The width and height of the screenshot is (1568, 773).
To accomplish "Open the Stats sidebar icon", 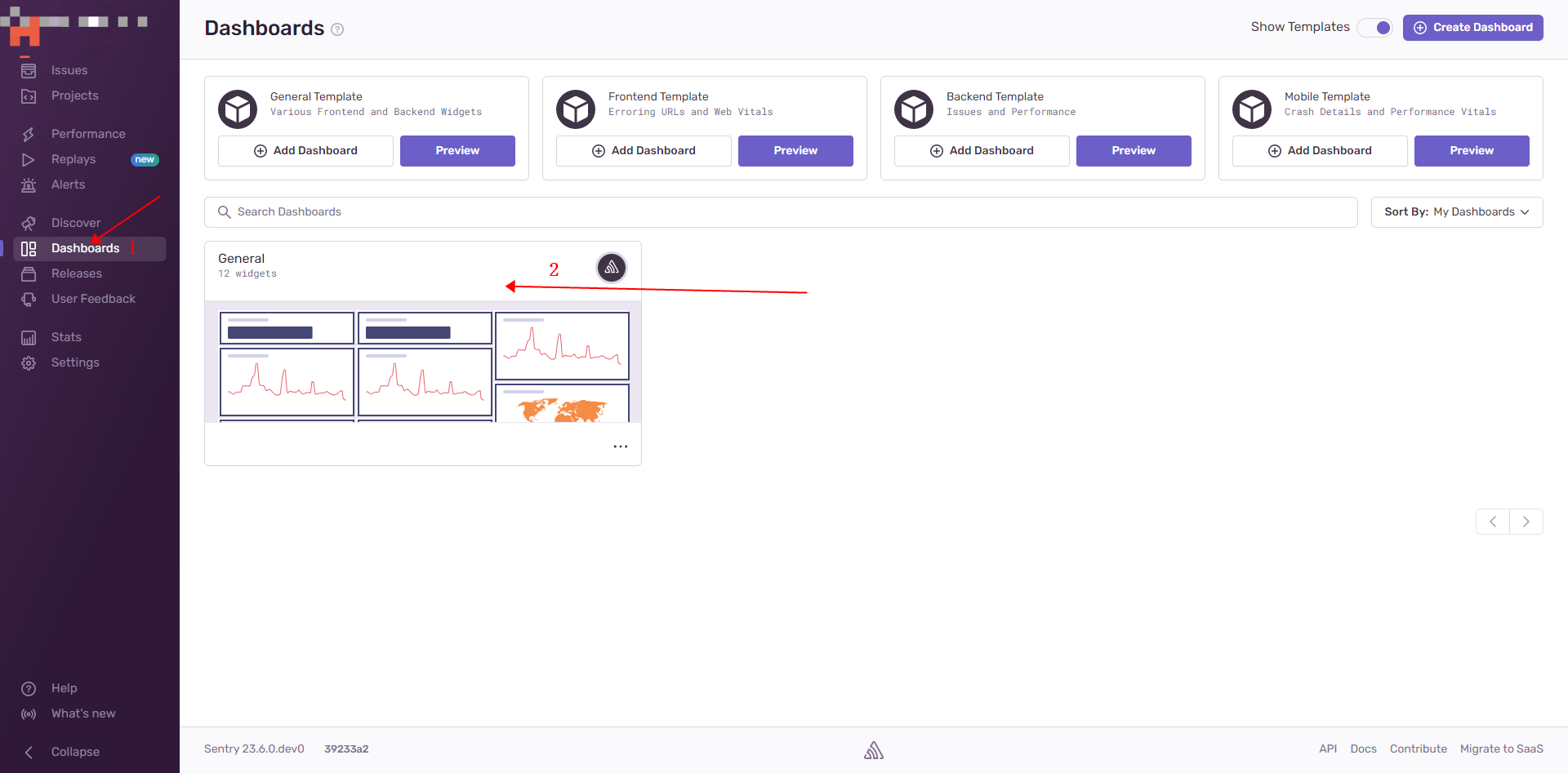I will click(x=29, y=337).
